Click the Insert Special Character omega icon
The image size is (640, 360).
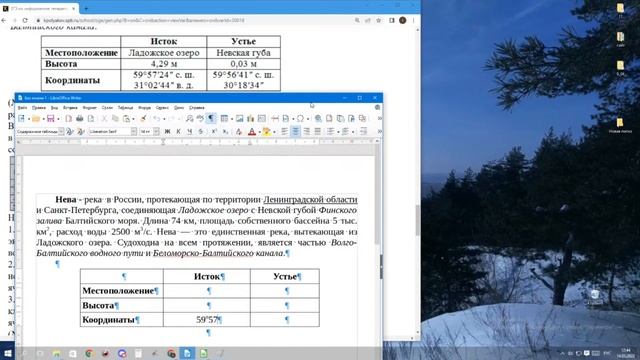point(300,118)
